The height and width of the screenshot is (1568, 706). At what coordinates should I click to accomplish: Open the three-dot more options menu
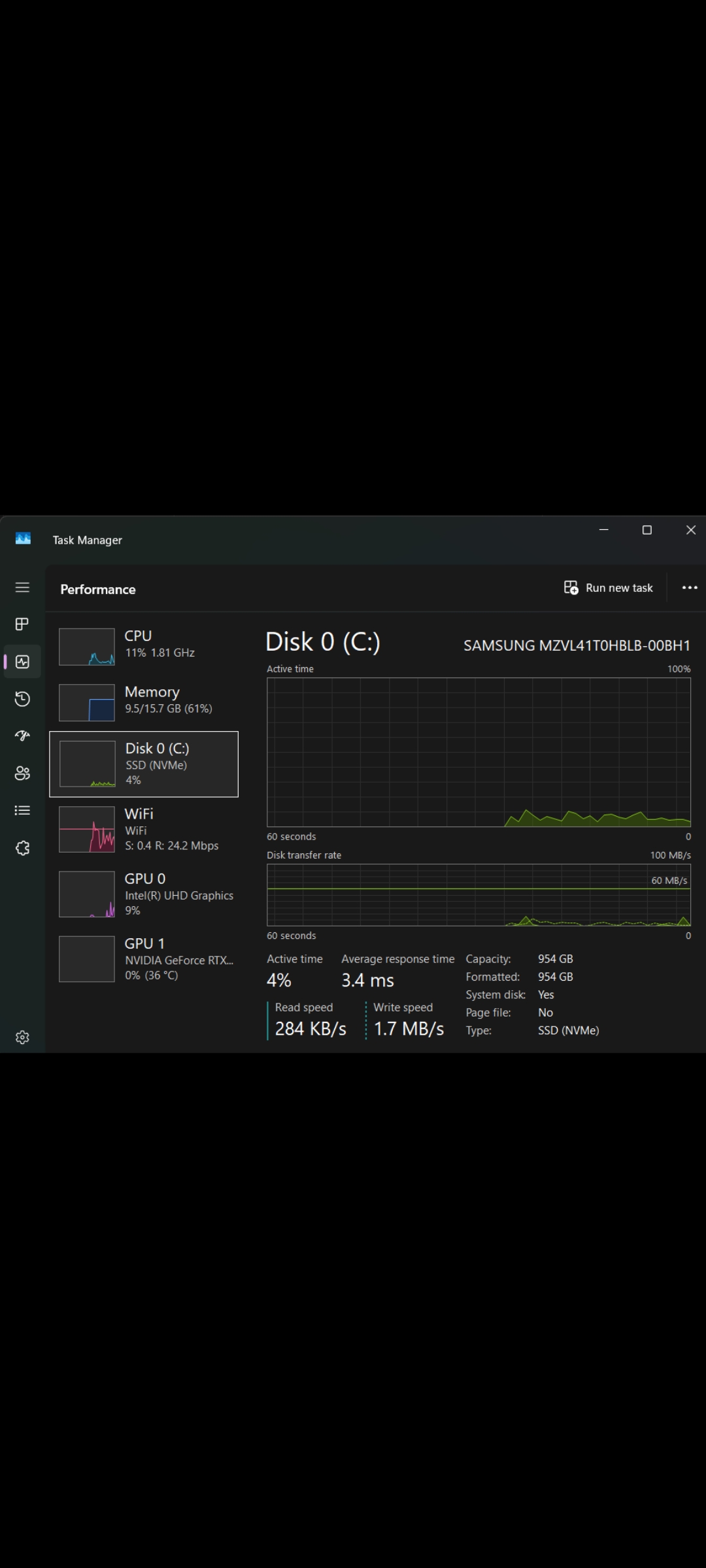(x=690, y=588)
